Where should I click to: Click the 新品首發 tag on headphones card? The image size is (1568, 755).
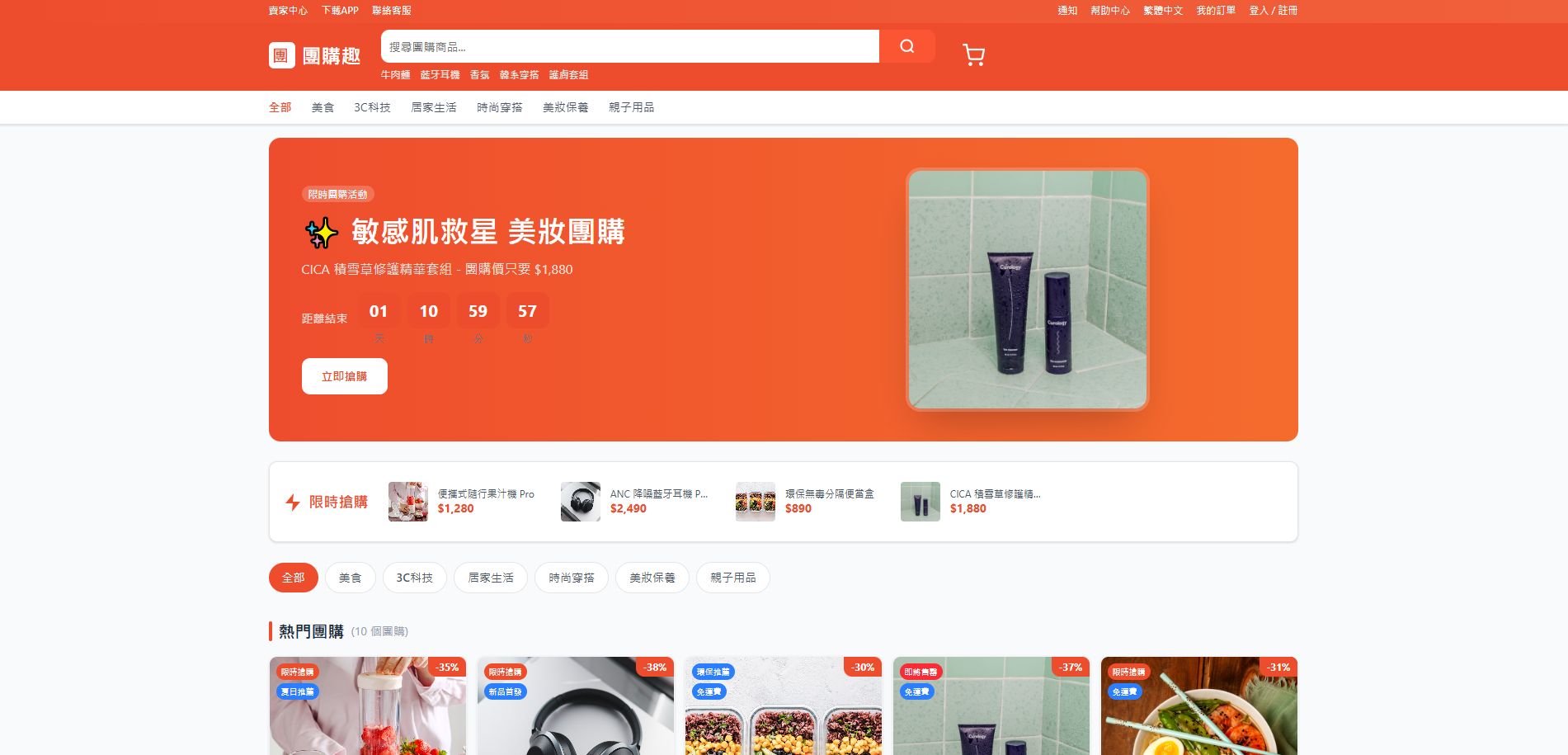[x=506, y=691]
